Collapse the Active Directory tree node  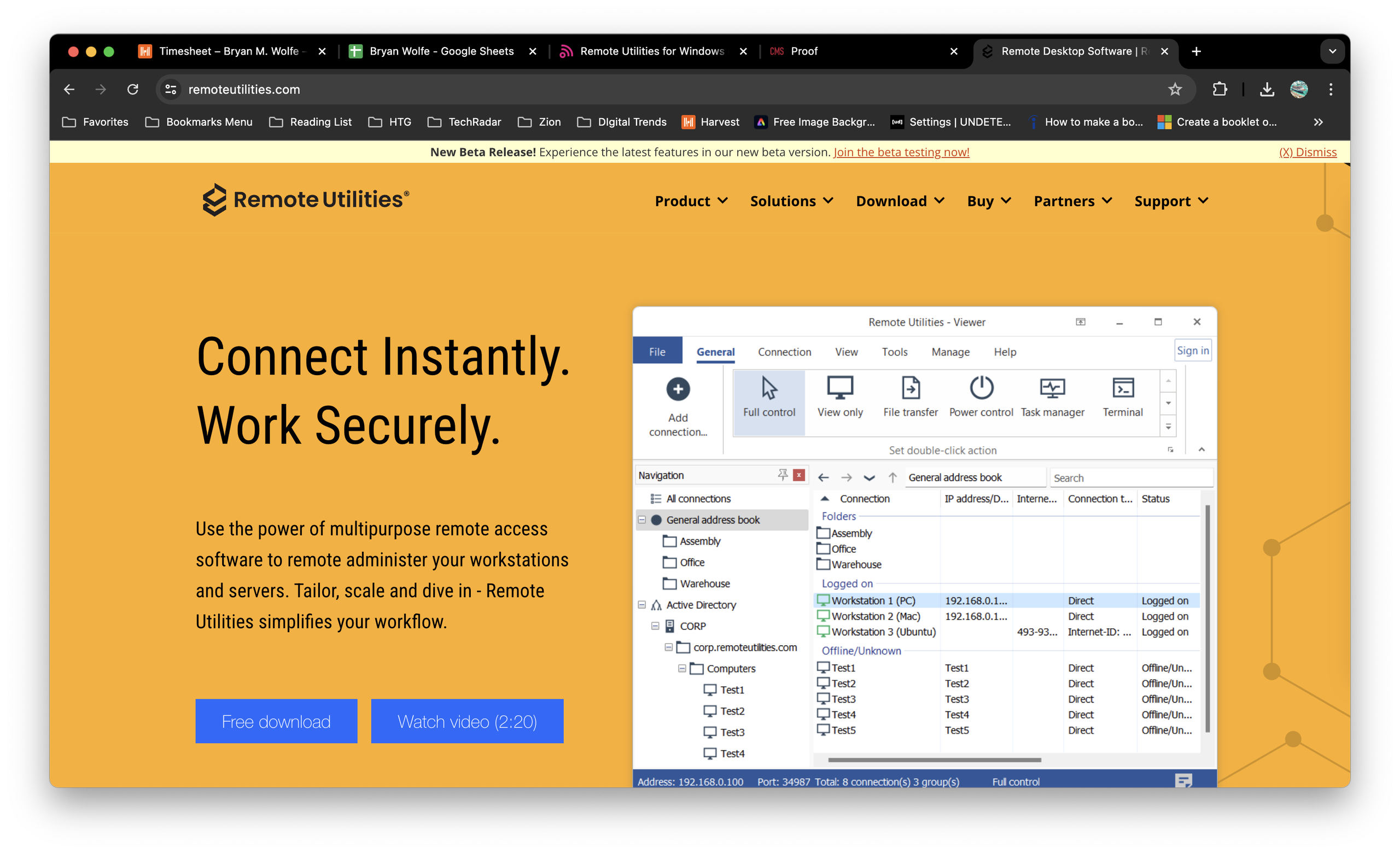tap(641, 605)
